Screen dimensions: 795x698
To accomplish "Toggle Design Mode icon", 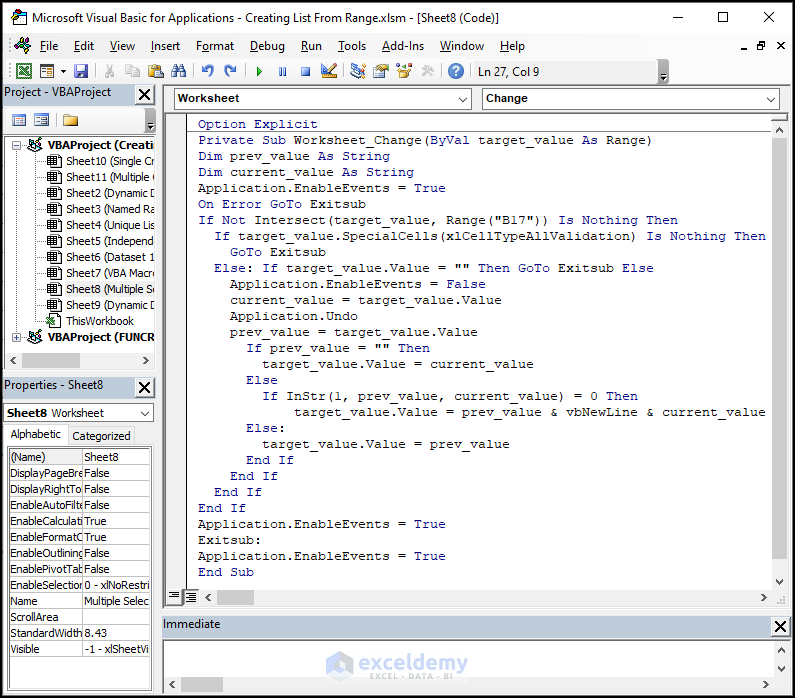I will click(331, 71).
